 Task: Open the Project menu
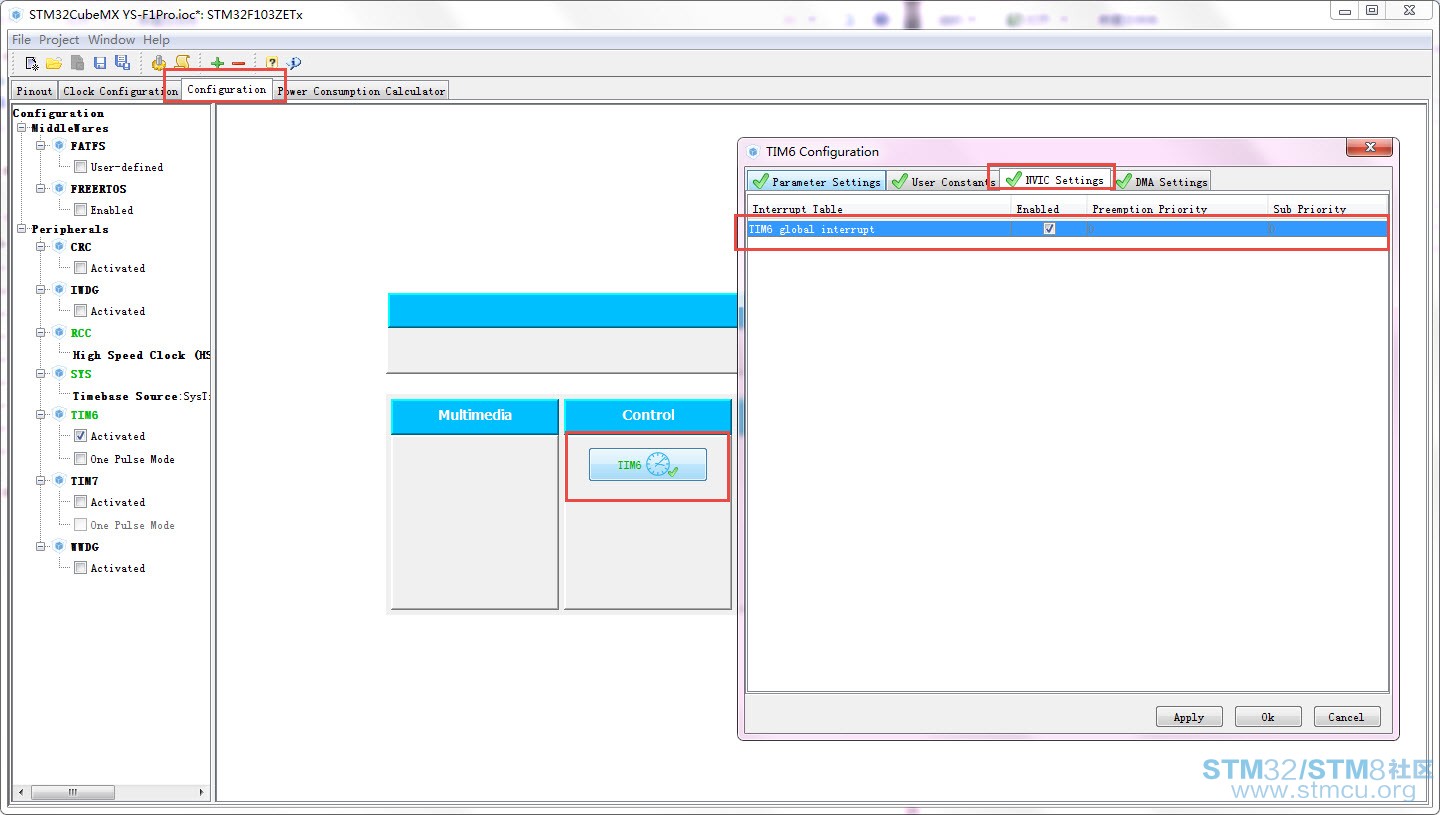click(59, 40)
